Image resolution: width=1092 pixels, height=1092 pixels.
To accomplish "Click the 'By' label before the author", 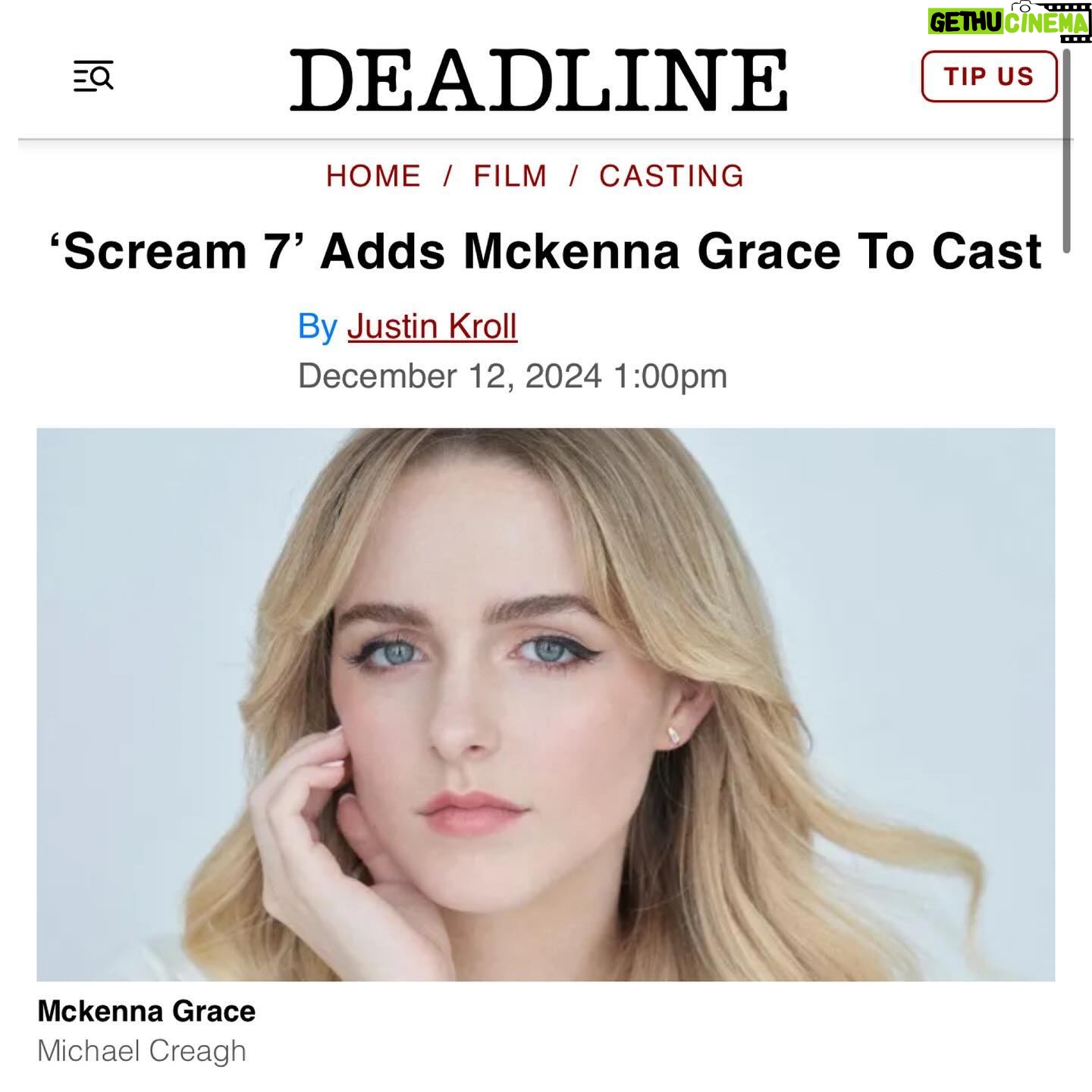I will coord(318,327).
